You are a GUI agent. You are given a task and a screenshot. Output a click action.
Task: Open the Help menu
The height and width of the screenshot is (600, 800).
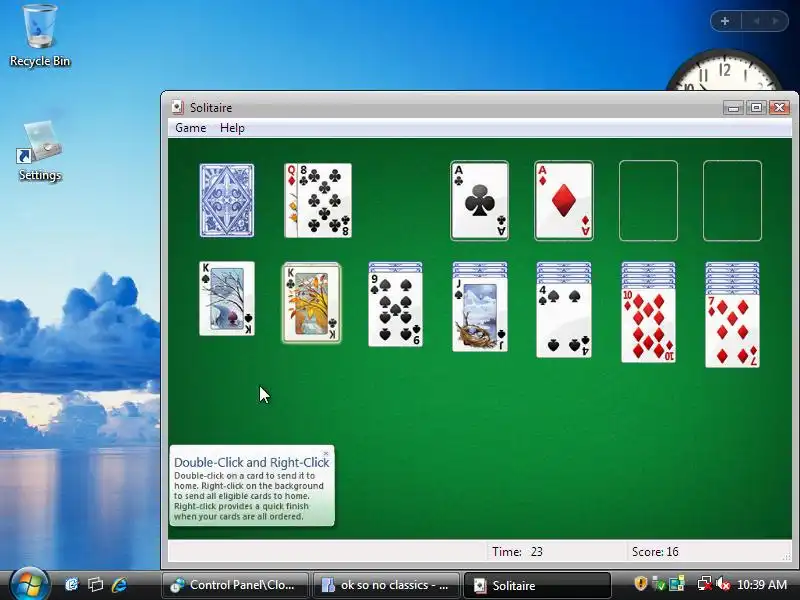click(232, 128)
